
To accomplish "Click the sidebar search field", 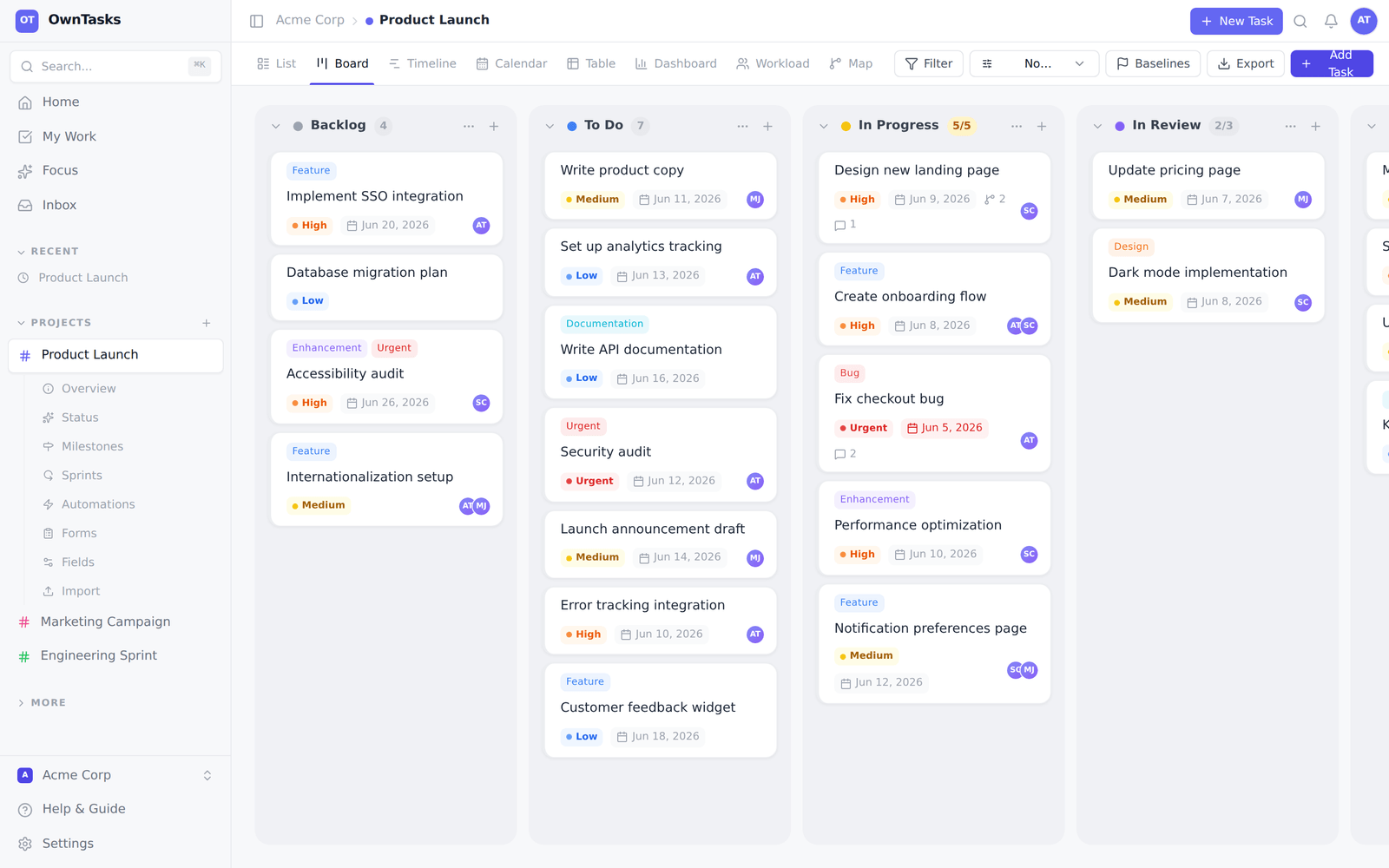I will tap(115, 66).
